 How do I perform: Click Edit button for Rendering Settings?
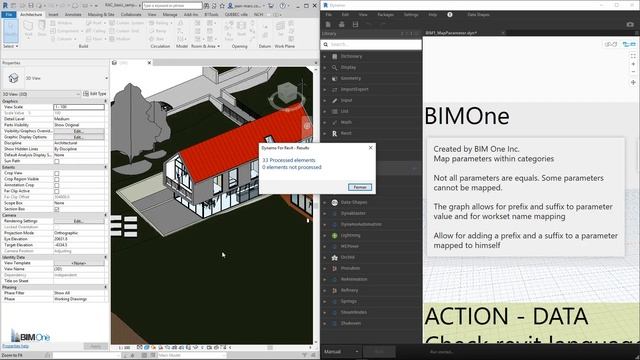point(79,221)
